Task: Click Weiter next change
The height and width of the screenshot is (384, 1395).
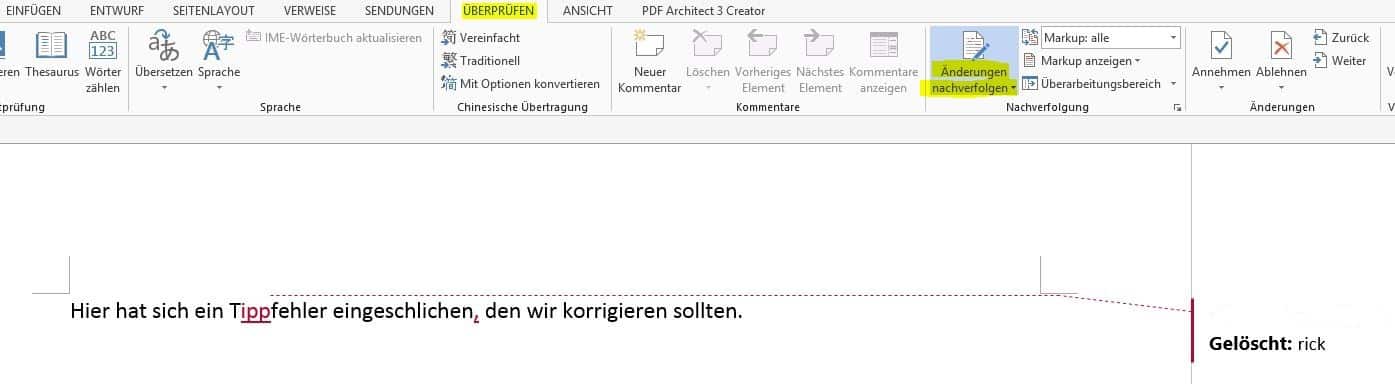Action: tap(1339, 61)
